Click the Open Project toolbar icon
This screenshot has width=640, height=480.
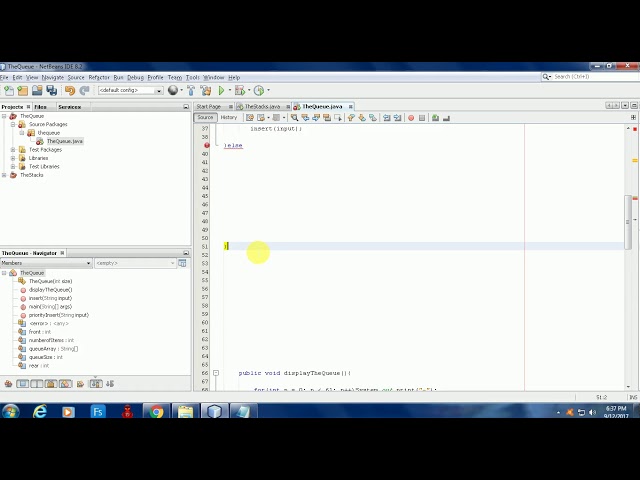click(x=37, y=91)
